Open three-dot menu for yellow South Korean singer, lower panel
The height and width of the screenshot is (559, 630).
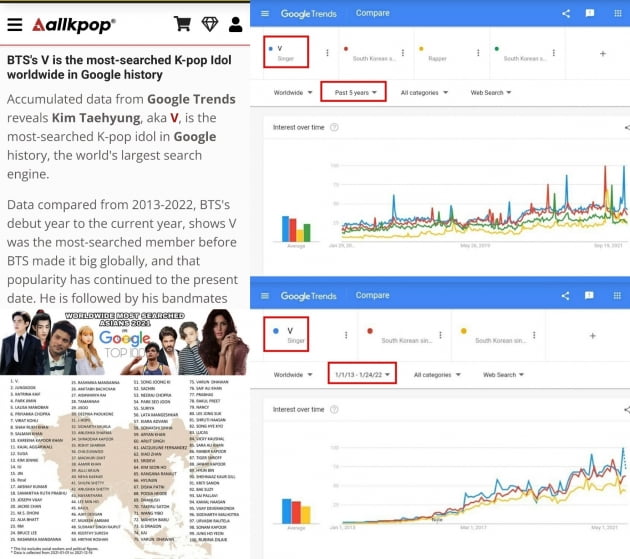tap(534, 335)
